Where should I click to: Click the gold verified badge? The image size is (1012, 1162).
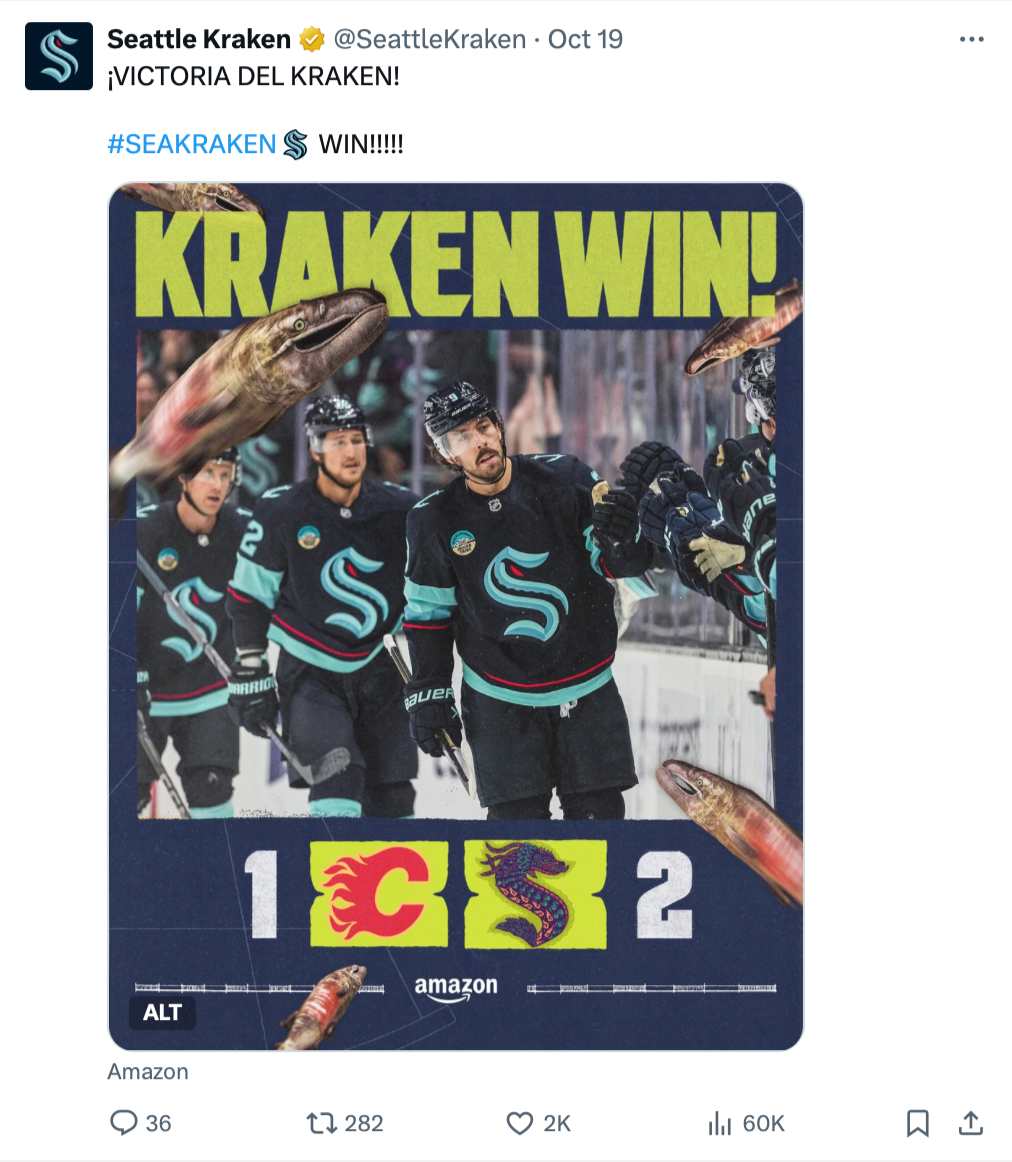tap(312, 39)
